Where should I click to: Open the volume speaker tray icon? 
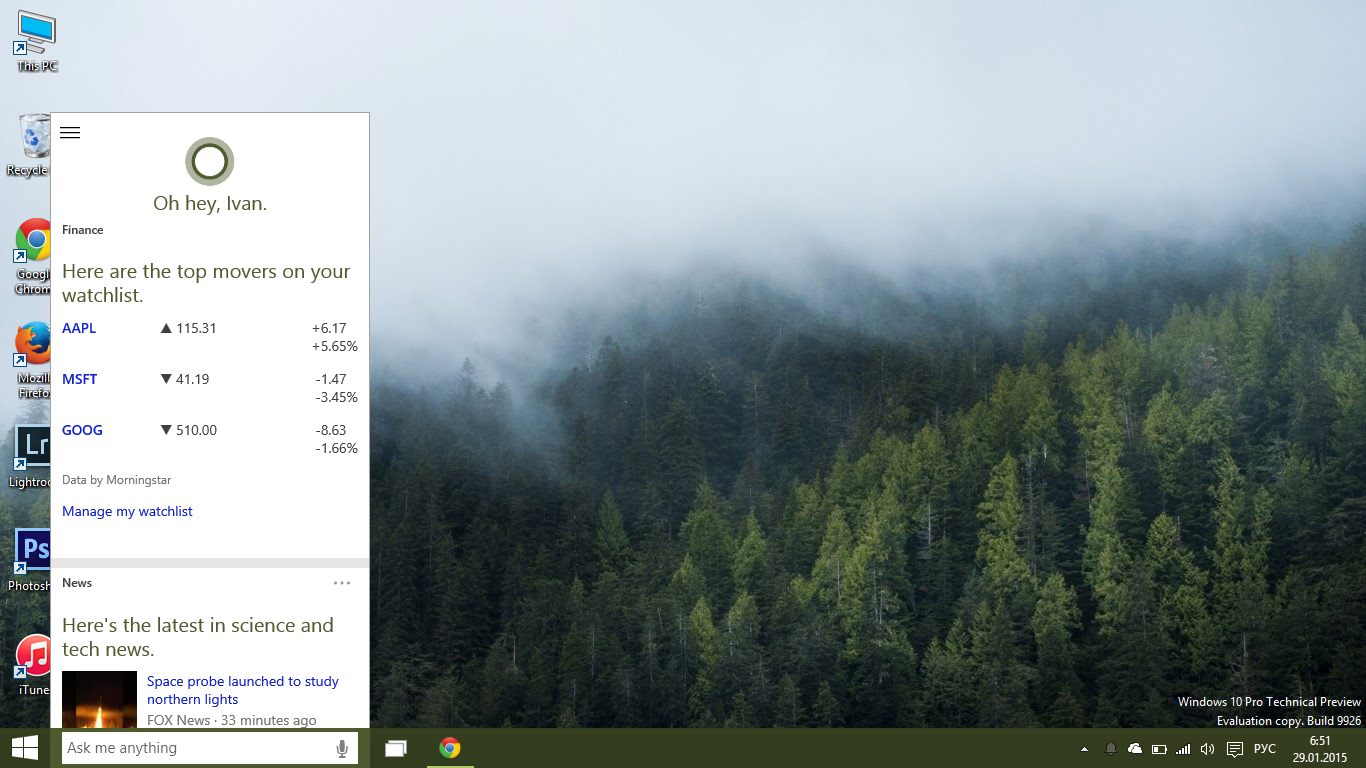click(1207, 749)
